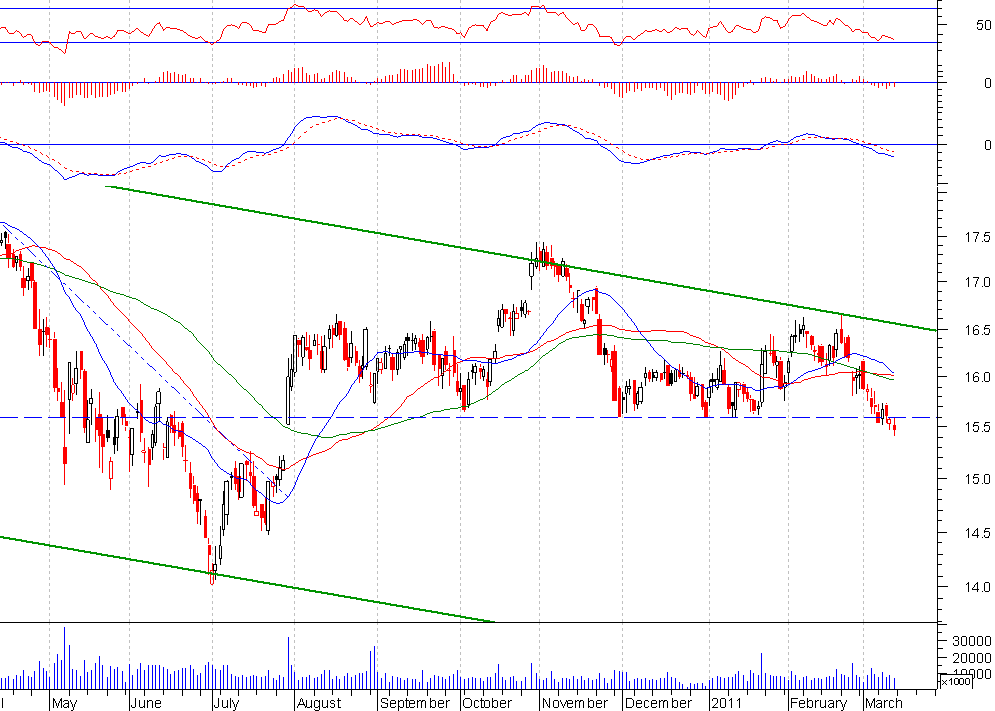This screenshot has height=711, width=995.
Task: Click the 17.0 price axis label
Action: point(977,282)
